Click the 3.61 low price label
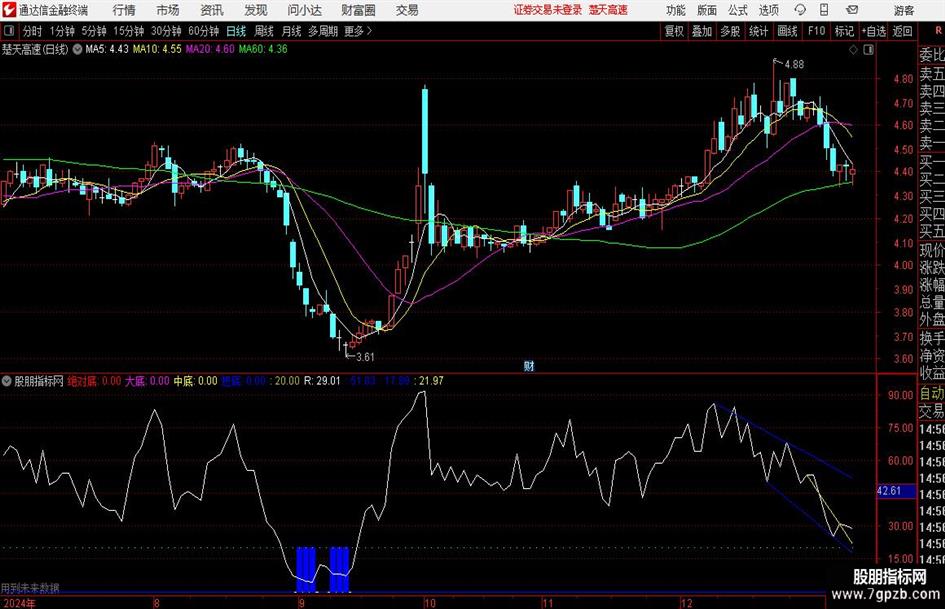Image resolution: width=945 pixels, height=609 pixels. 365,357
